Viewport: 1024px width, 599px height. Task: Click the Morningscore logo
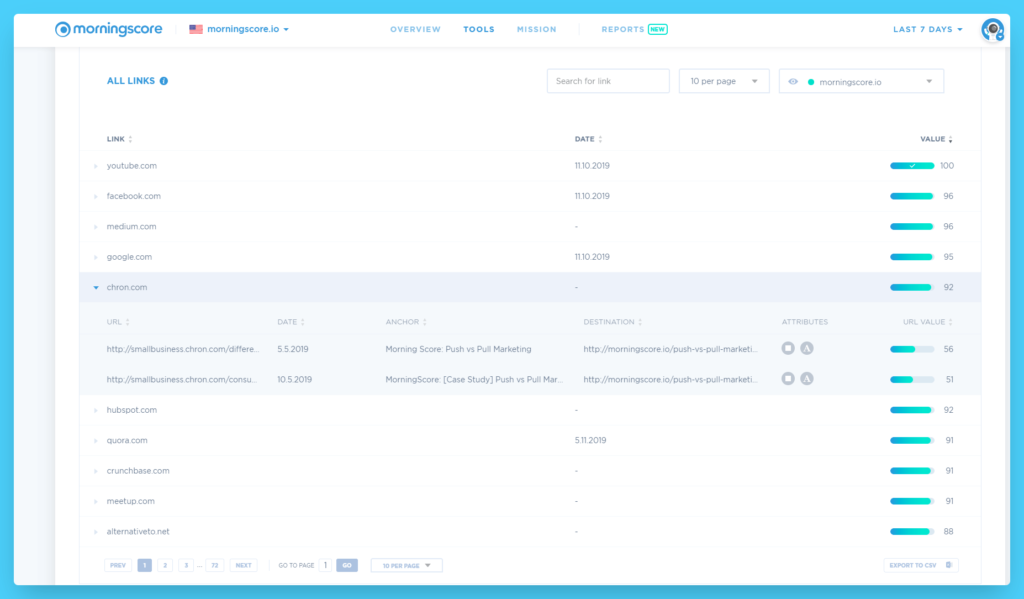[108, 29]
